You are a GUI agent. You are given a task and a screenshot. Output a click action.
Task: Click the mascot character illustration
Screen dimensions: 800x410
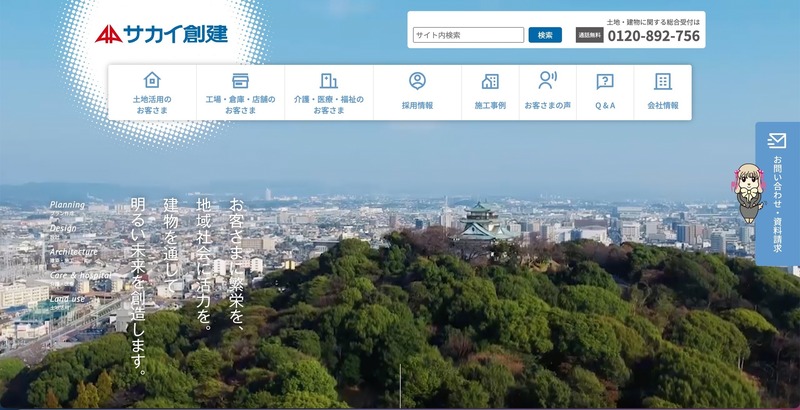[747, 193]
